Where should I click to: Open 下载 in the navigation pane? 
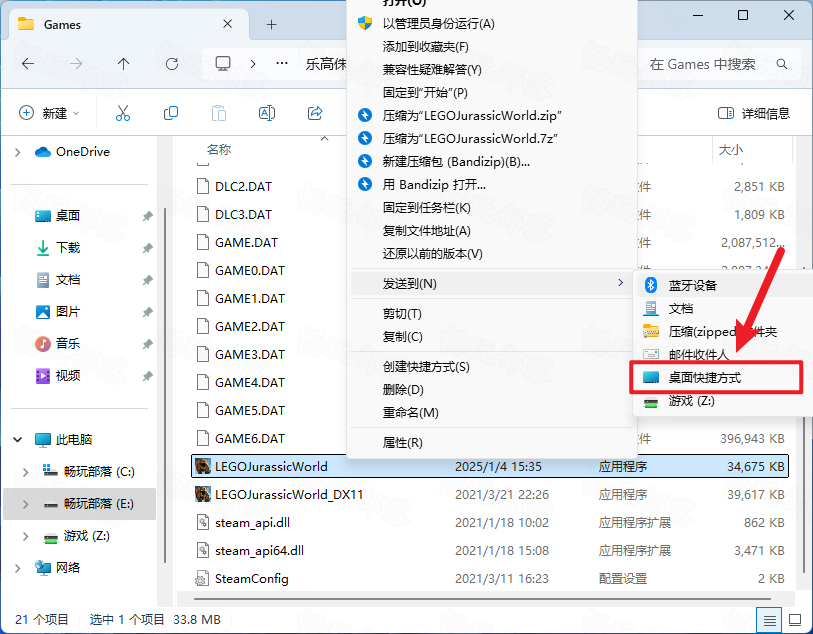click(68, 248)
